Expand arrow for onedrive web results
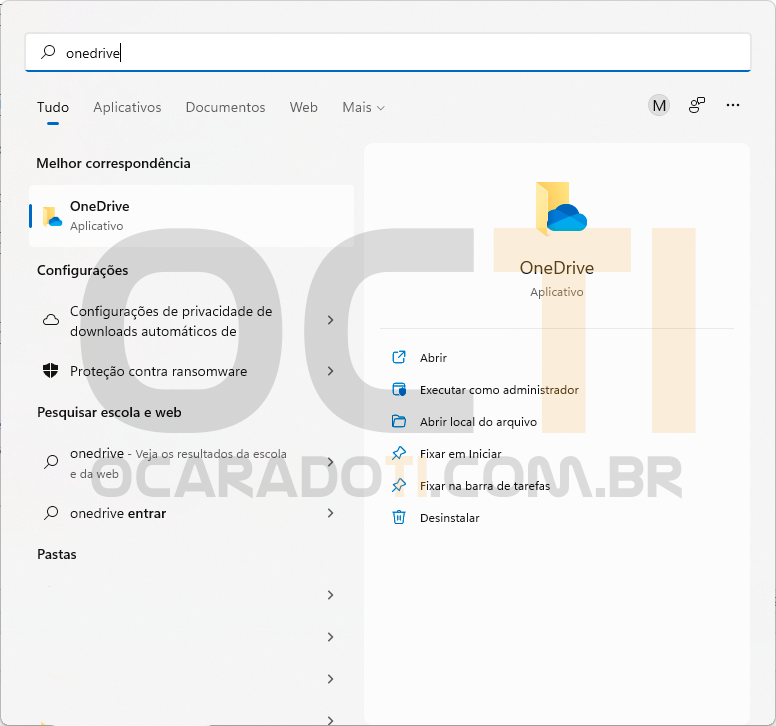 331,462
